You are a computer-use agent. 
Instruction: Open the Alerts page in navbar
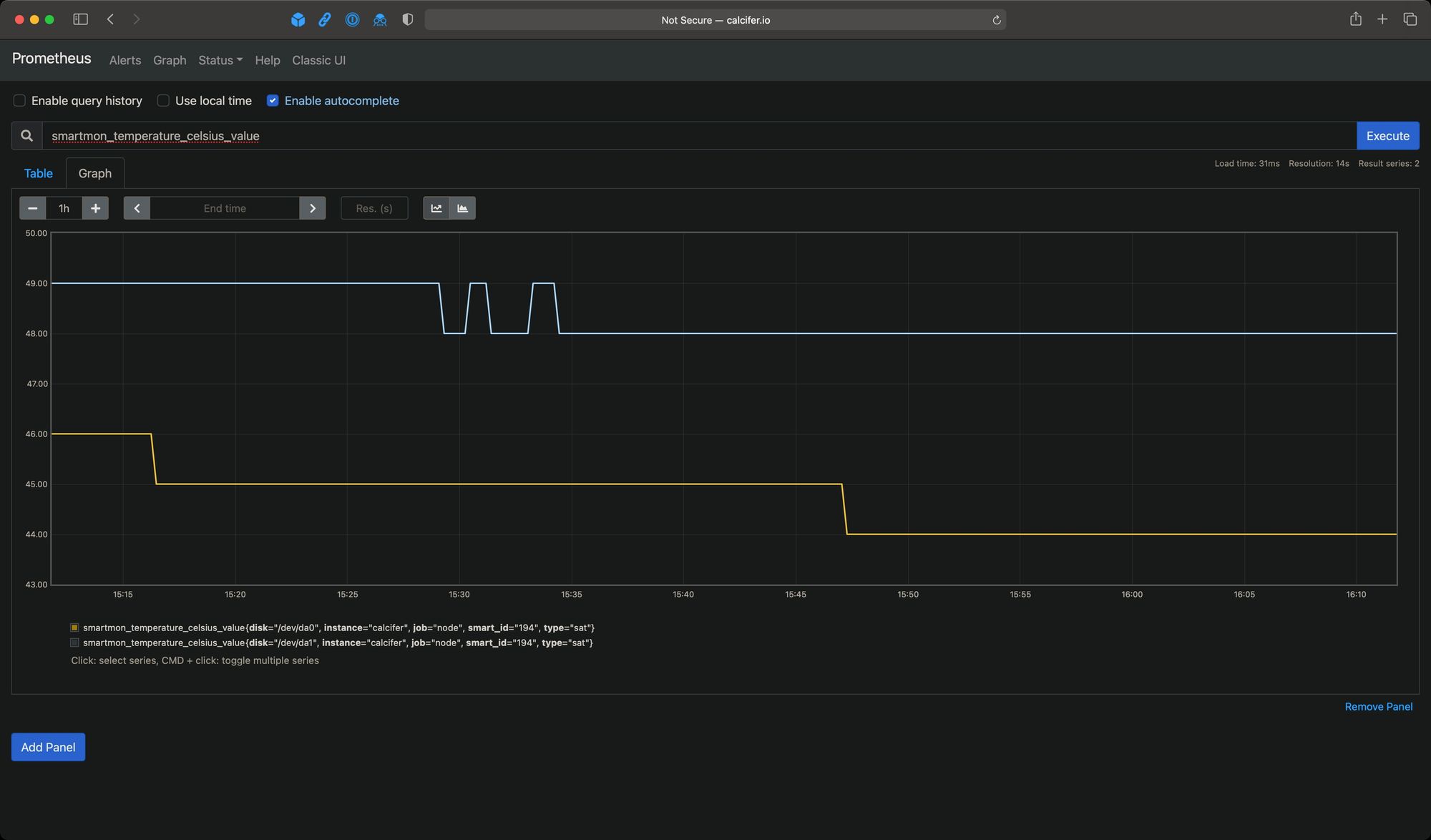point(124,60)
